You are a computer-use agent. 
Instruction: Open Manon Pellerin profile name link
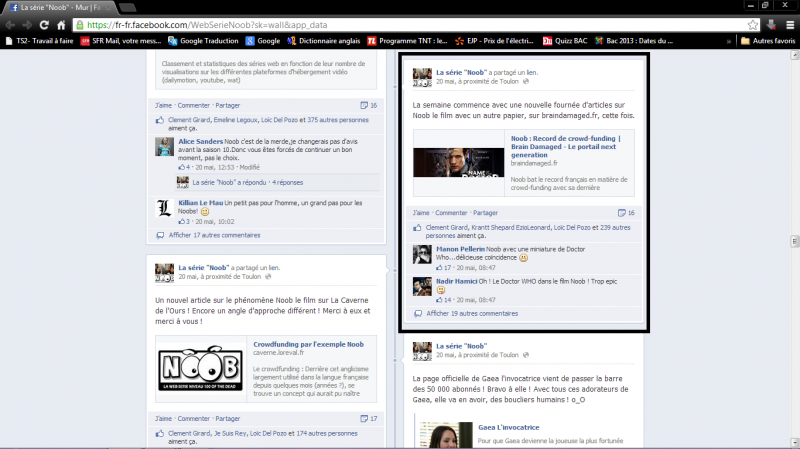click(x=460, y=249)
